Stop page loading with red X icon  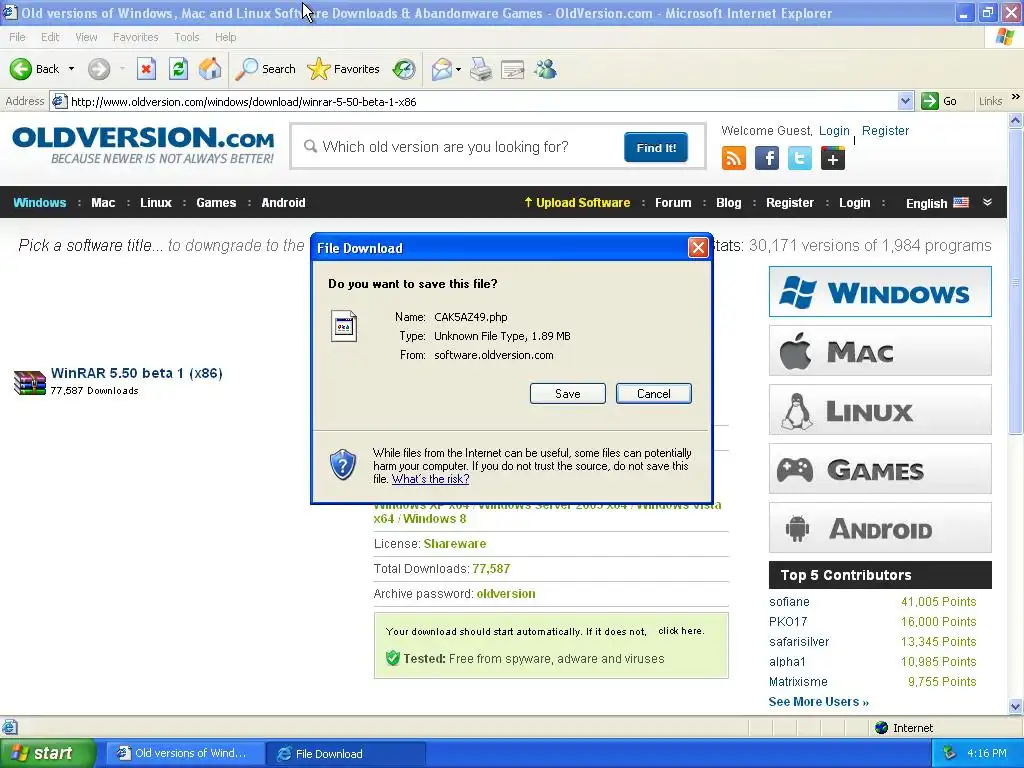pos(146,69)
